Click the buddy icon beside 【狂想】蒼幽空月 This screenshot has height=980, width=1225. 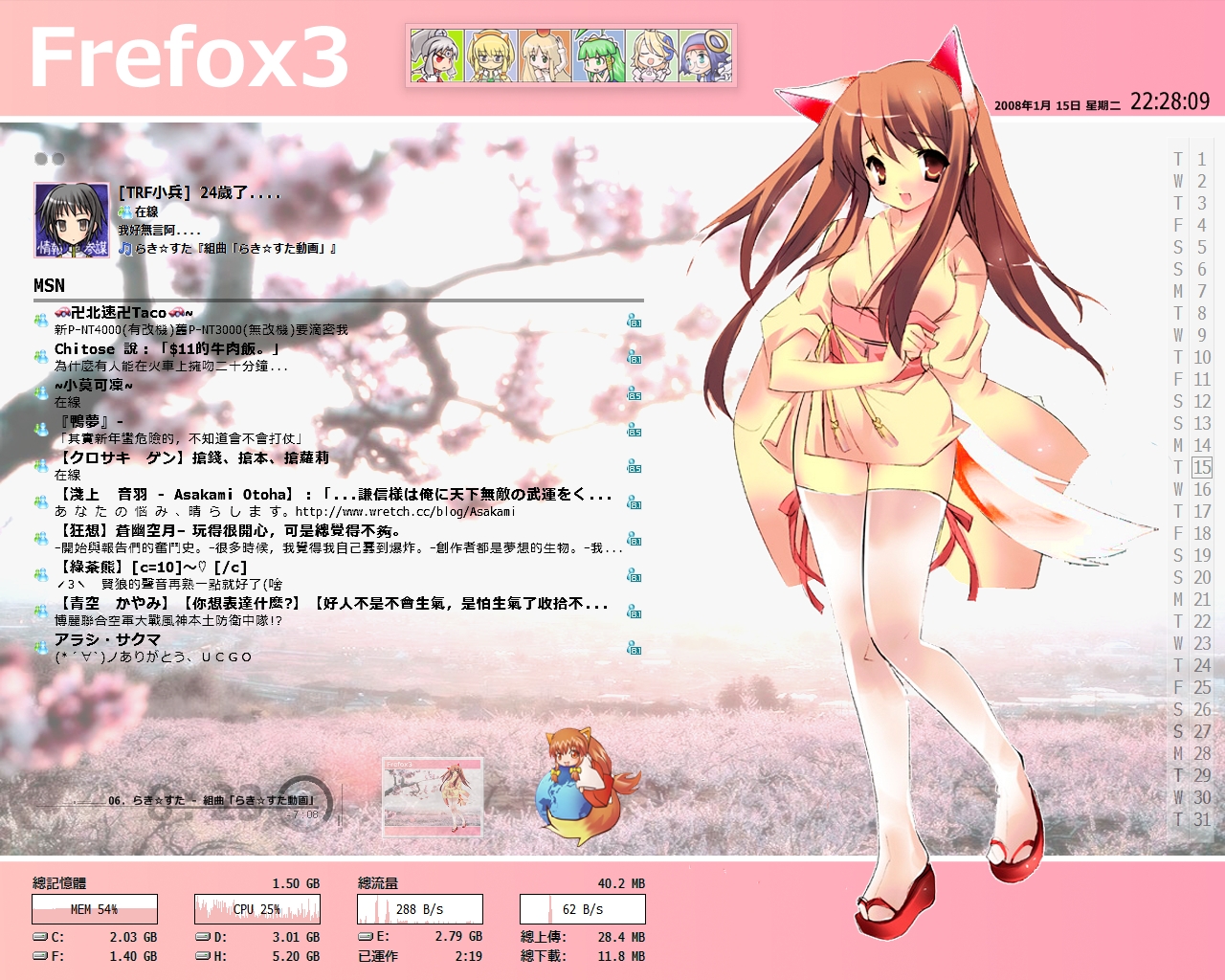(x=41, y=539)
